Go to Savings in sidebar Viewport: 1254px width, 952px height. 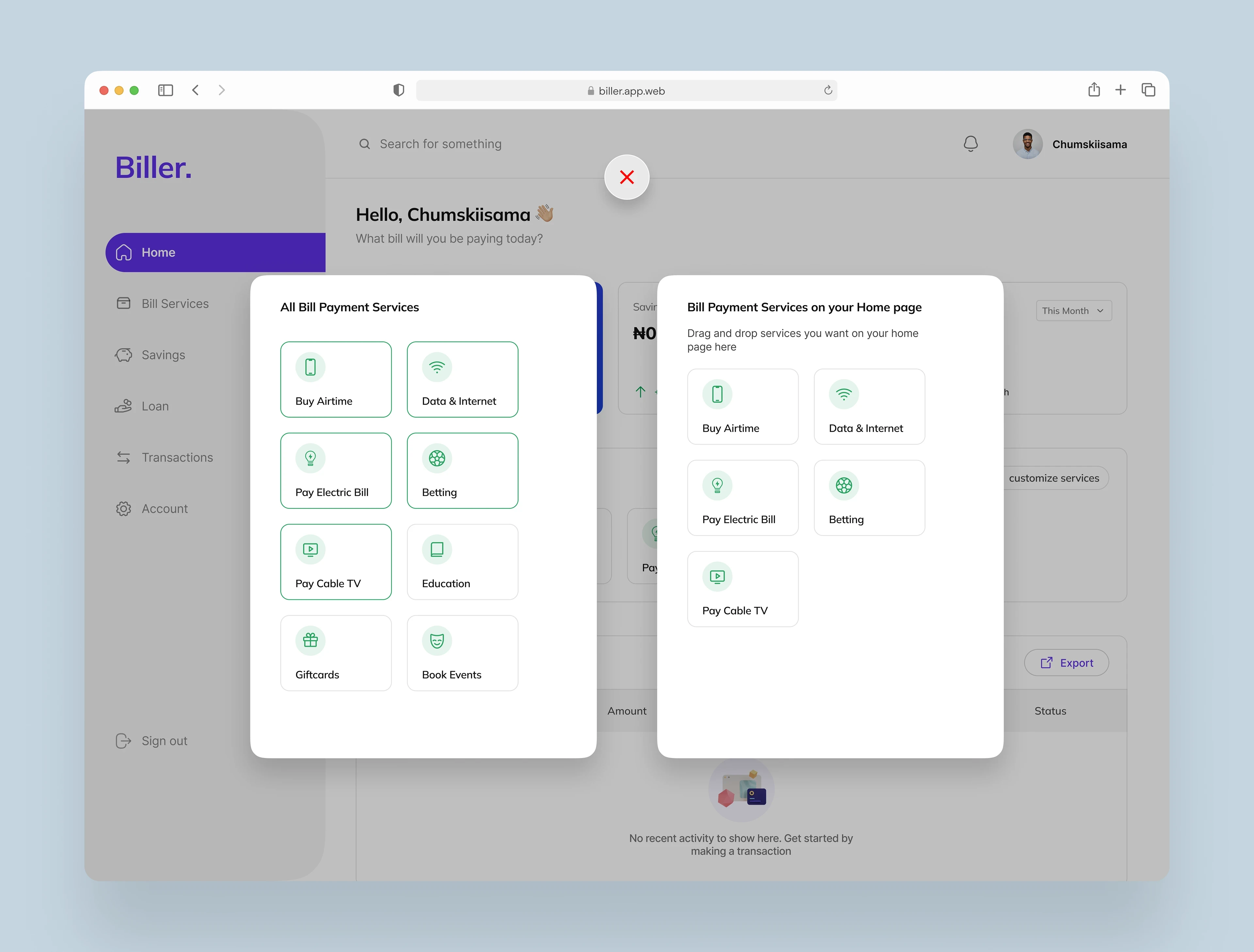[163, 355]
